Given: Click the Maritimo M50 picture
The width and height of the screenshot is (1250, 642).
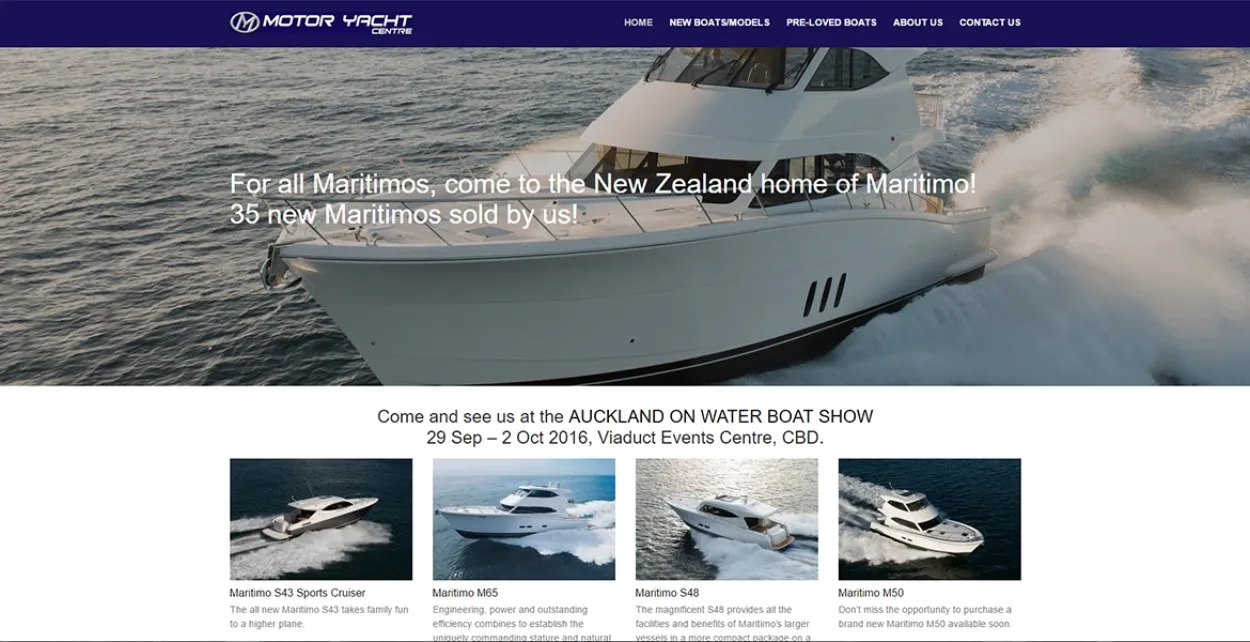Looking at the screenshot, I should [930, 519].
